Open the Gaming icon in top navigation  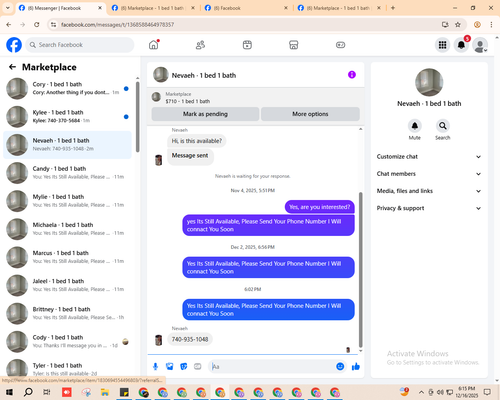(340, 45)
